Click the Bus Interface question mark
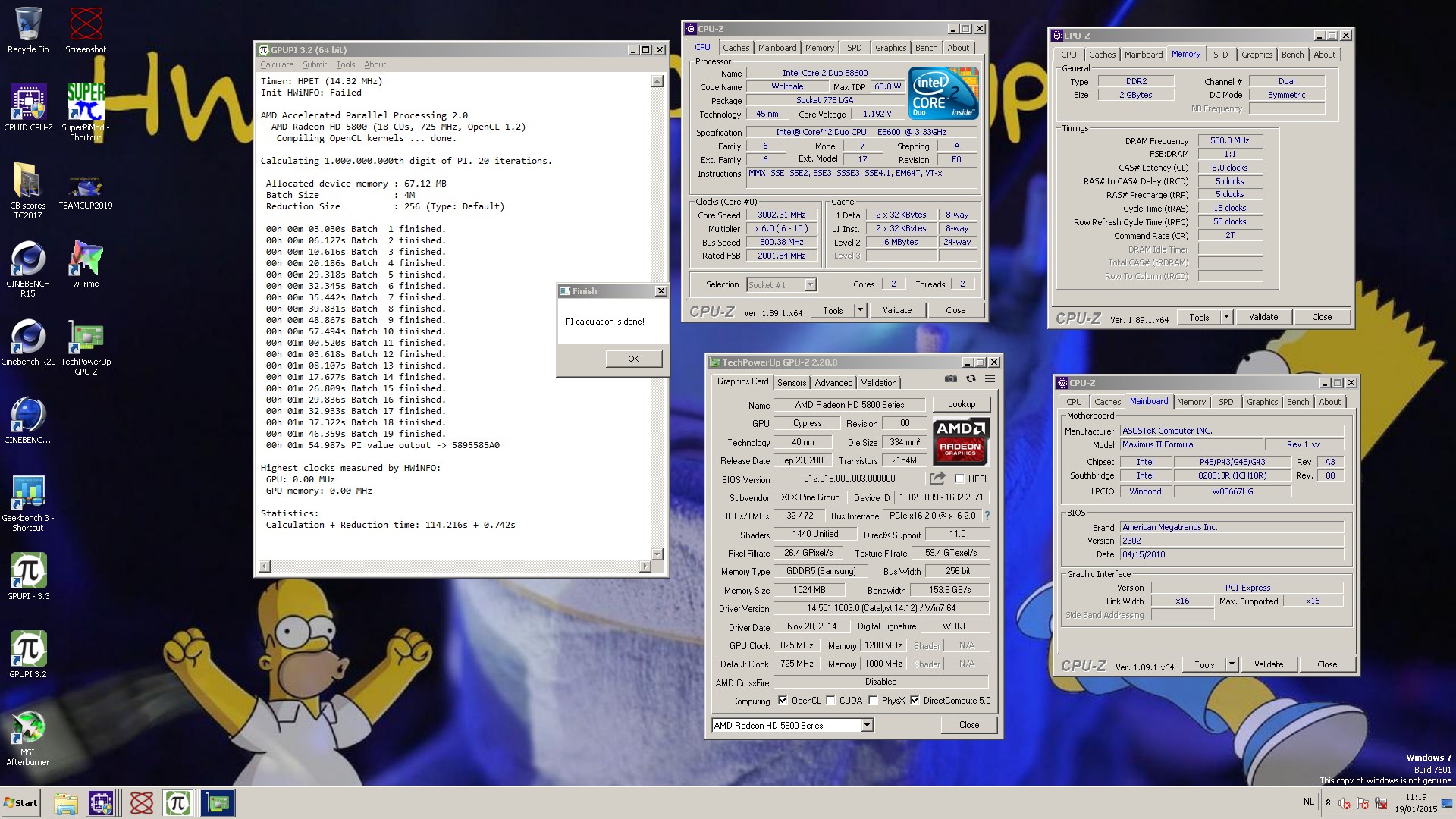 (987, 516)
